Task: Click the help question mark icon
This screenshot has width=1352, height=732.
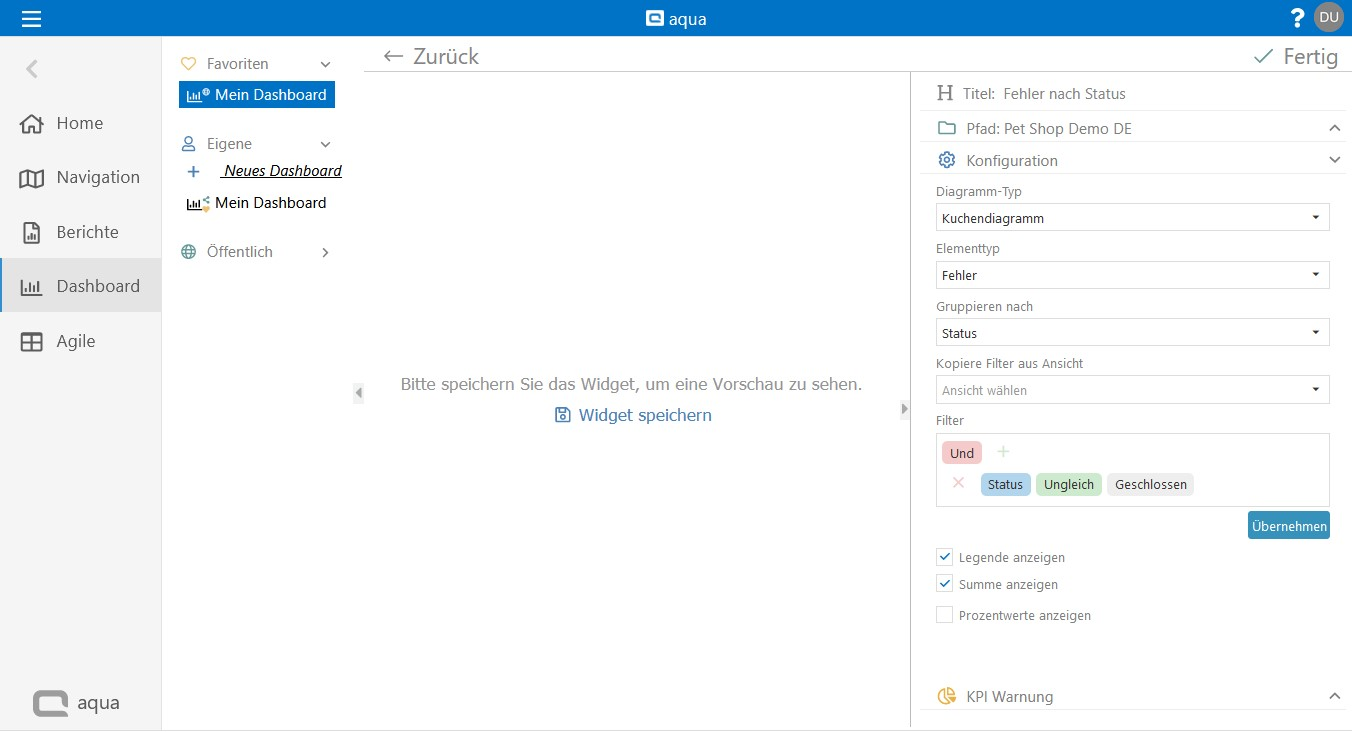Action: (x=1297, y=18)
